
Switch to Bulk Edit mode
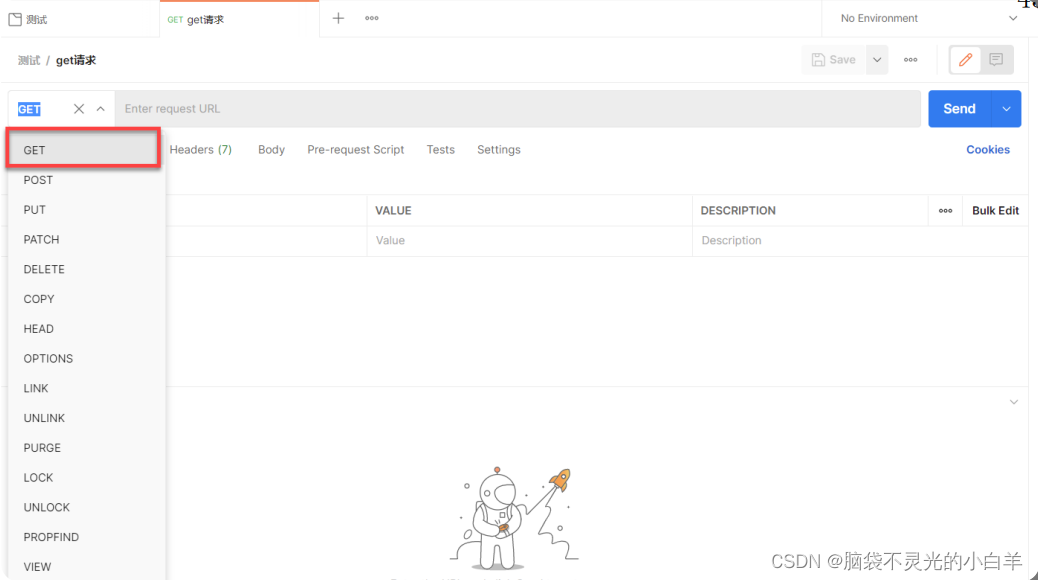pyautogui.click(x=995, y=211)
